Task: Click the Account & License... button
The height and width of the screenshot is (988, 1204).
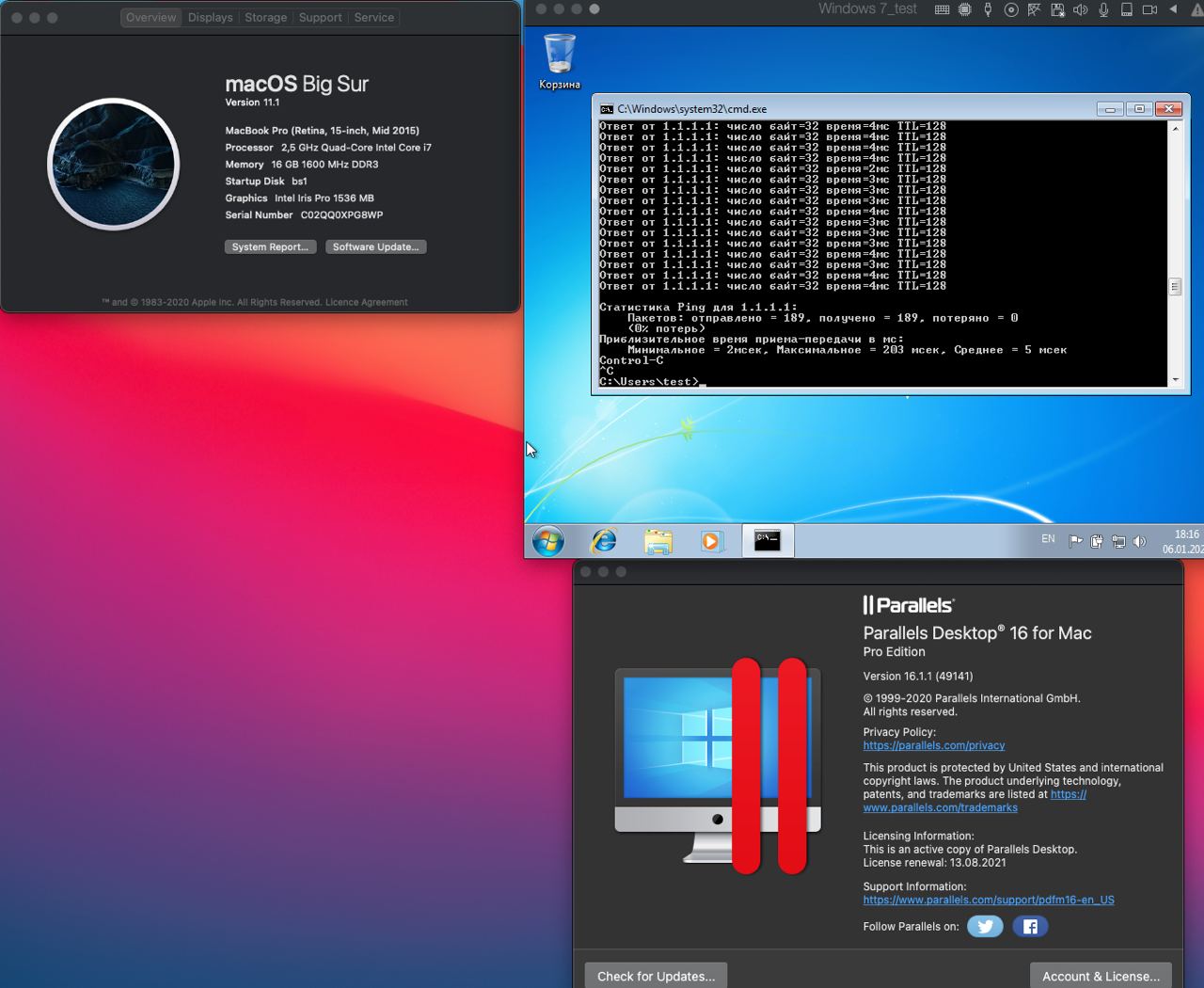Action: [1101, 976]
